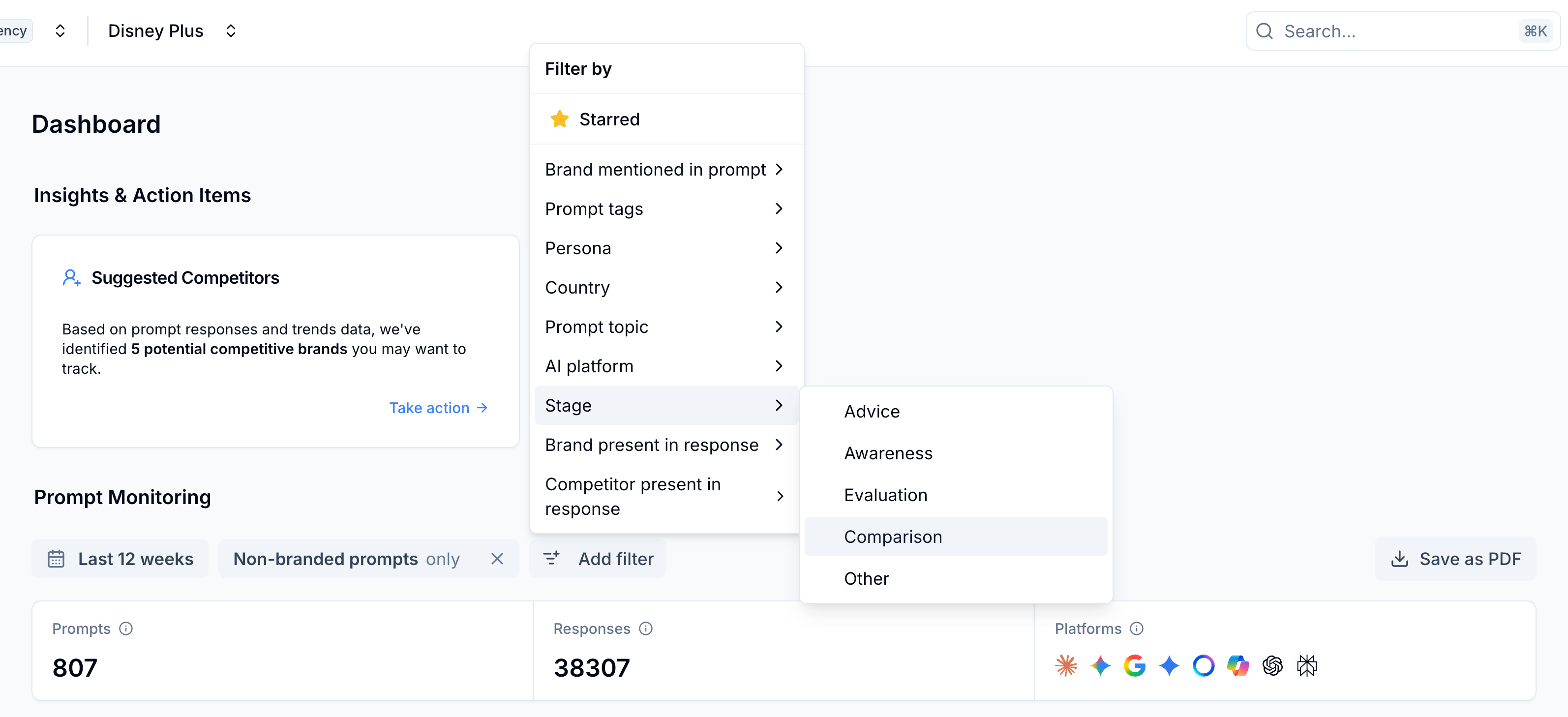Expand Brand mentioned in prompt submenu
1568x717 pixels.
[666, 169]
